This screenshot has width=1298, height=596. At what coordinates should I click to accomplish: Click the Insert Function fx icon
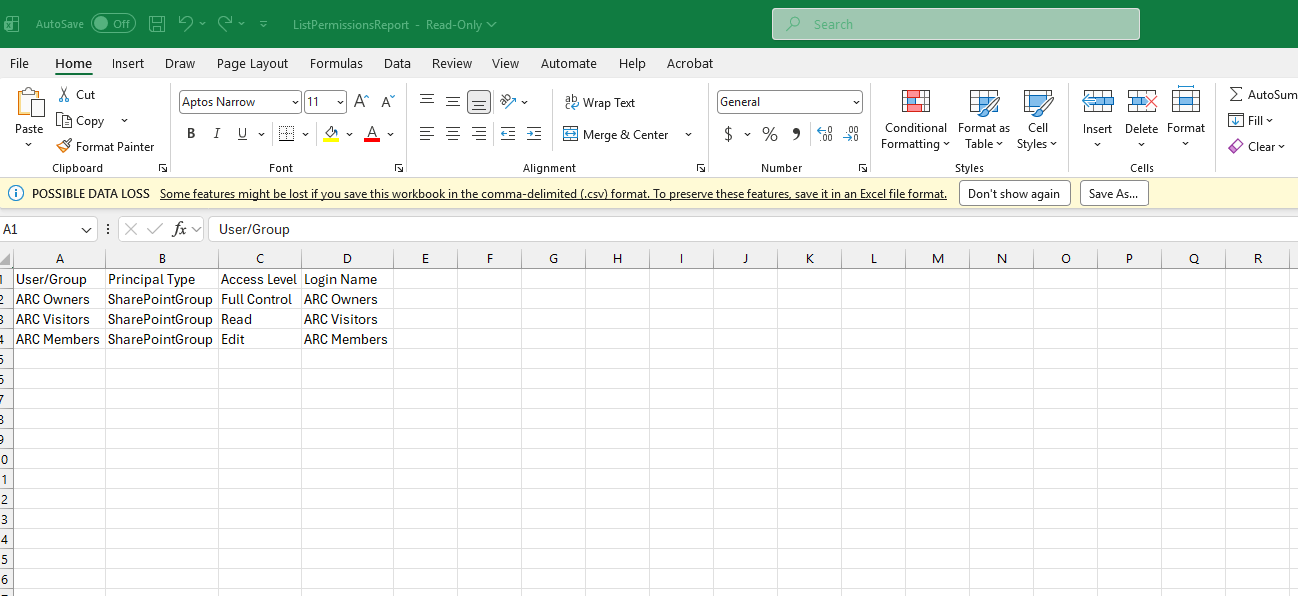(x=180, y=229)
